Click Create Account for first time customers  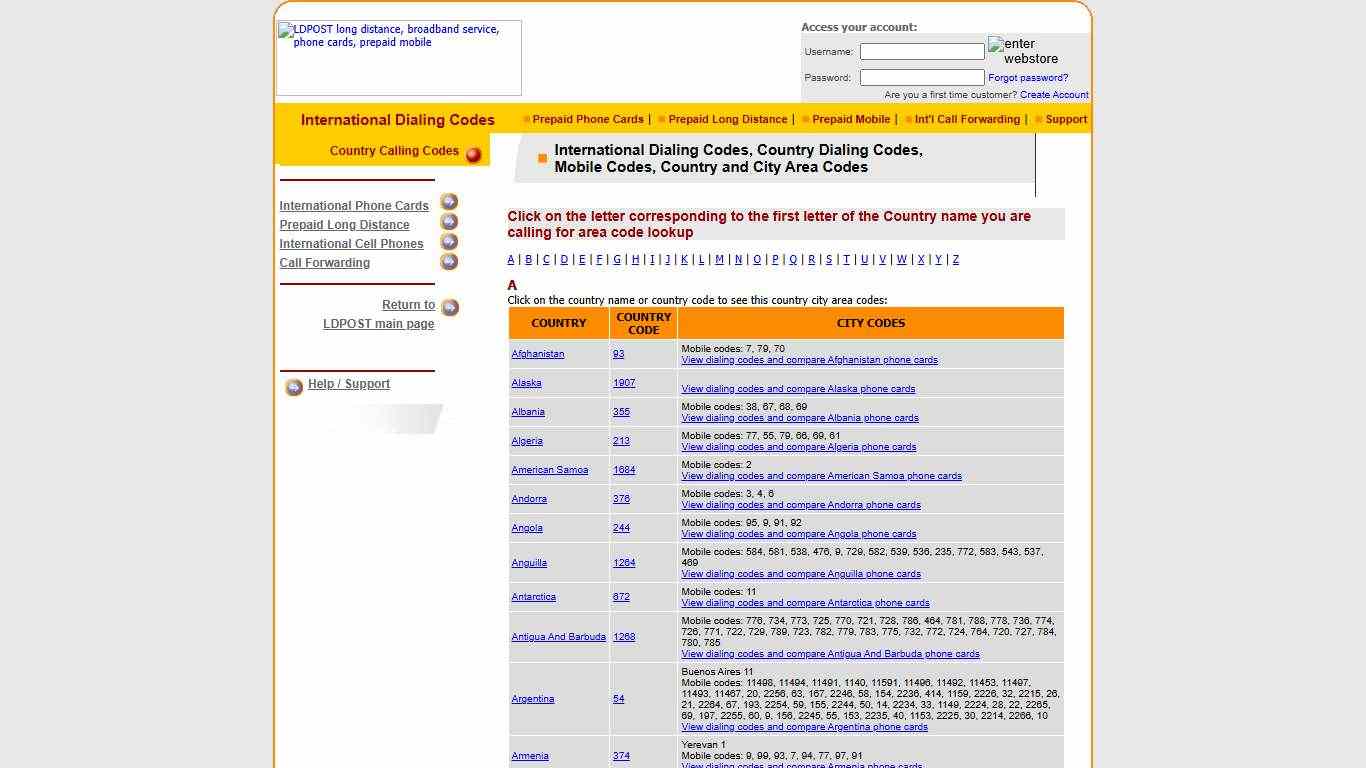point(1054,94)
